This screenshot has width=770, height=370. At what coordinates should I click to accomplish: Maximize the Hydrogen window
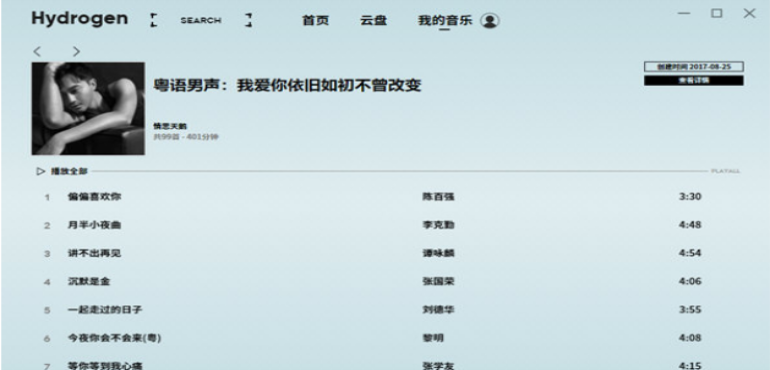717,14
